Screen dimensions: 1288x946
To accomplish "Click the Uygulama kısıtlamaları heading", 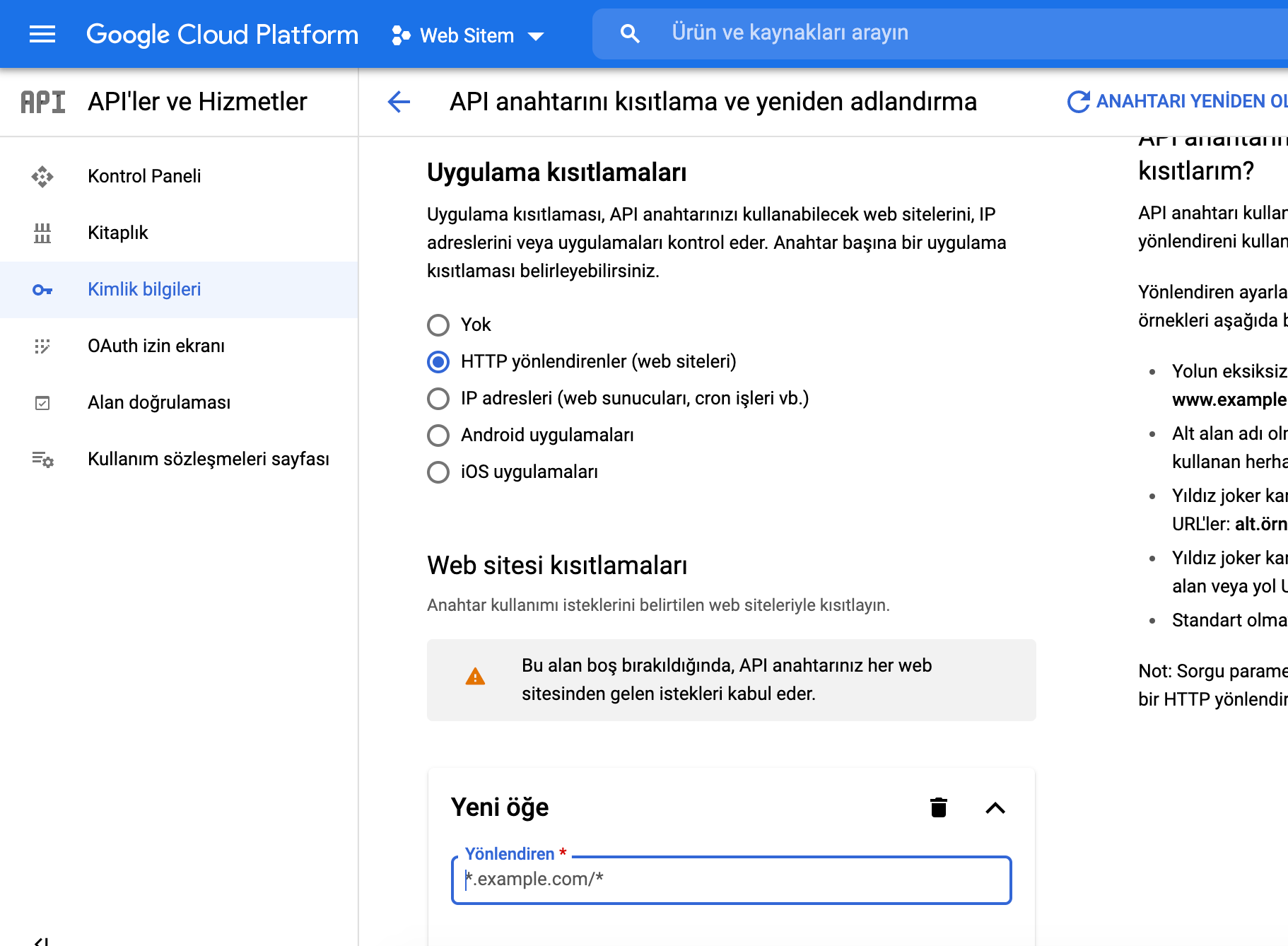I will click(x=557, y=173).
